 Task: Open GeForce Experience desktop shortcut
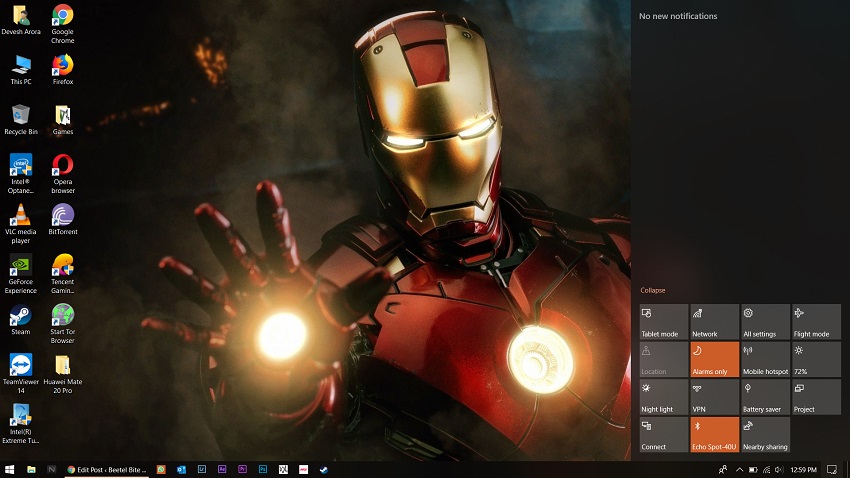(x=20, y=265)
